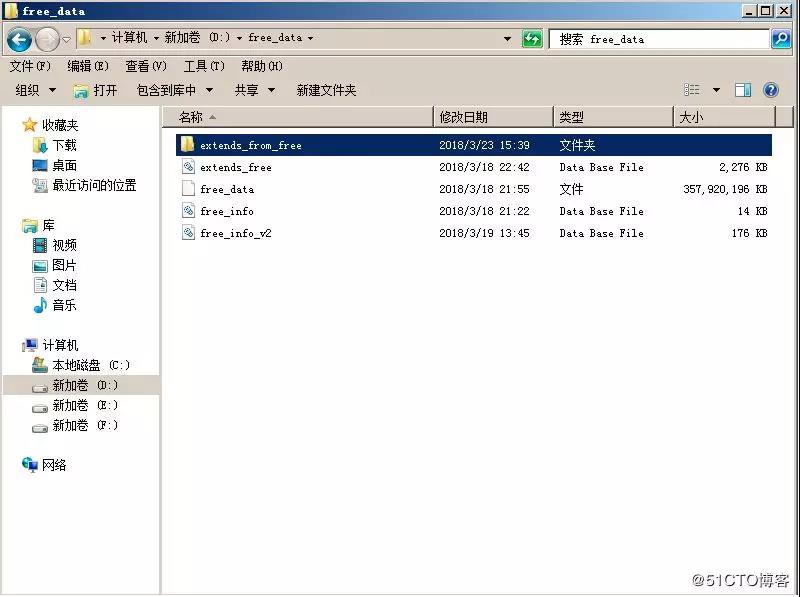Open the 文件(F) menu
The height and width of the screenshot is (597, 800).
click(30, 66)
